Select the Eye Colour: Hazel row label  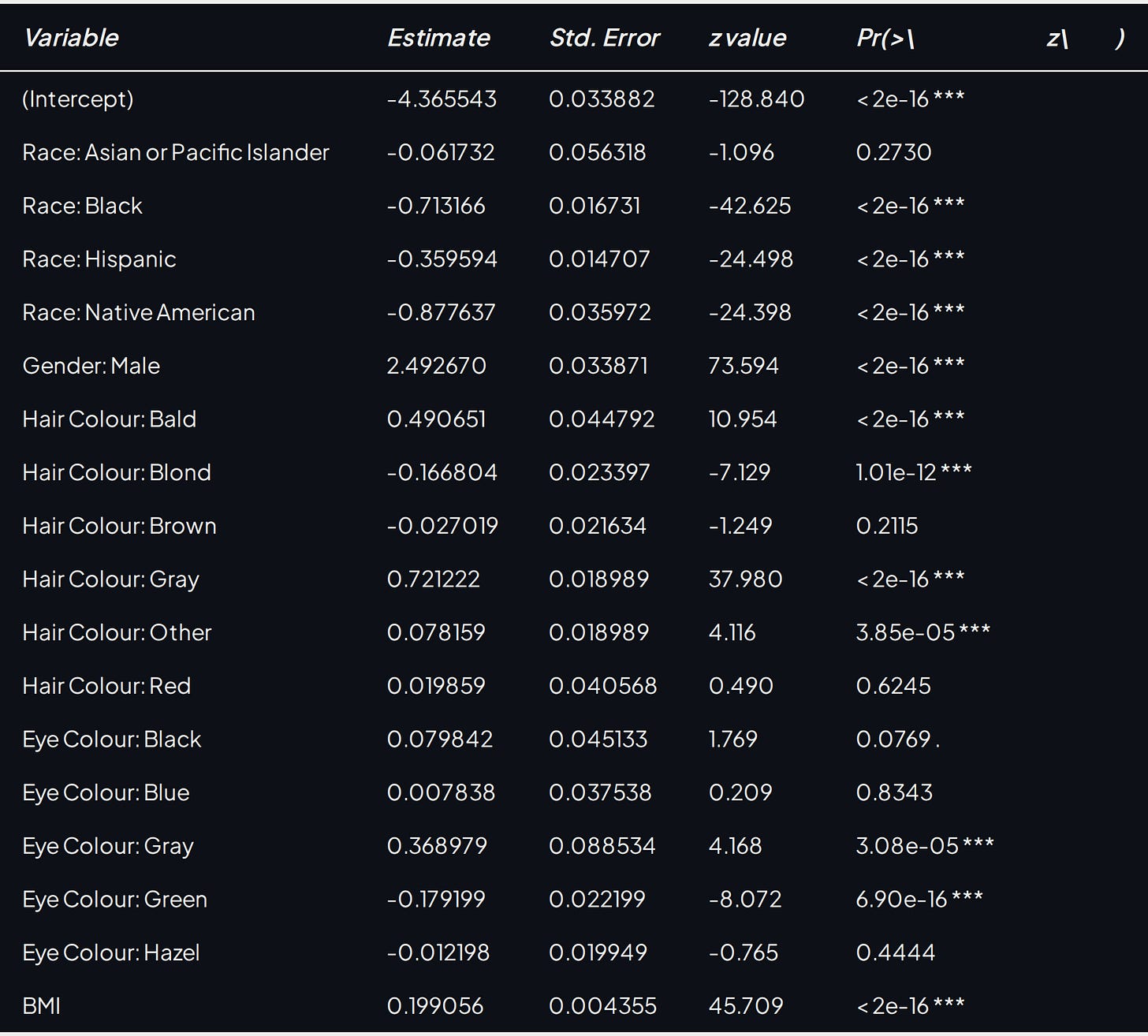(x=111, y=952)
